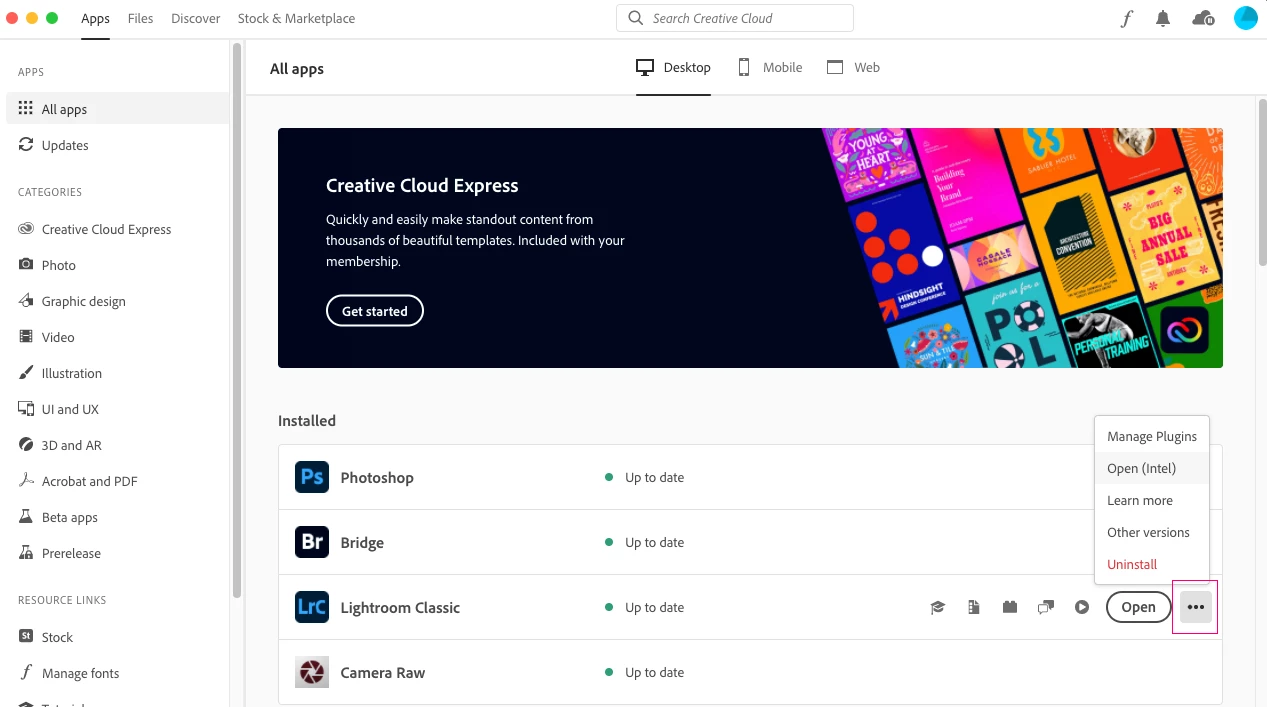
Task: Click the left sidebar scrollbar
Action: (237, 320)
